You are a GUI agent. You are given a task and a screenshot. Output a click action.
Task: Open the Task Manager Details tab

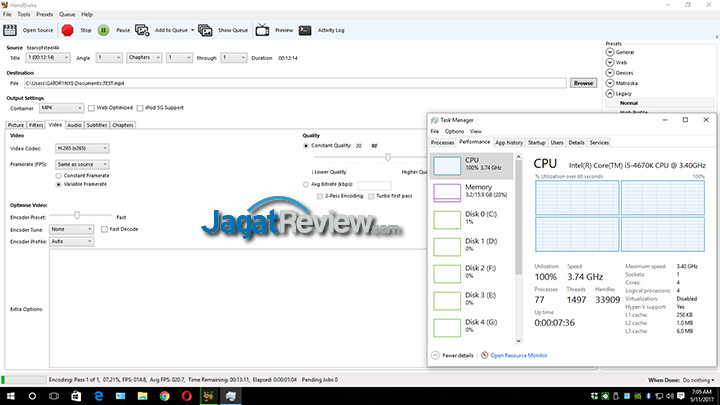tap(576, 143)
